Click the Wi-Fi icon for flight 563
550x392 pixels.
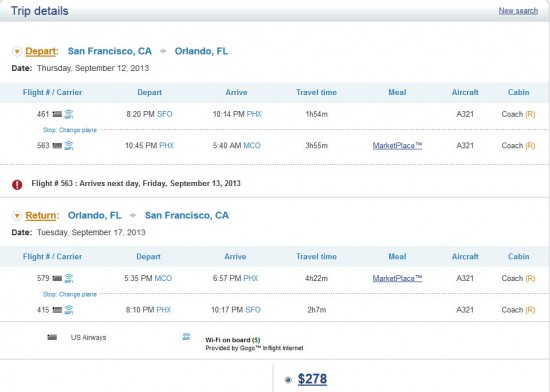tap(69, 146)
